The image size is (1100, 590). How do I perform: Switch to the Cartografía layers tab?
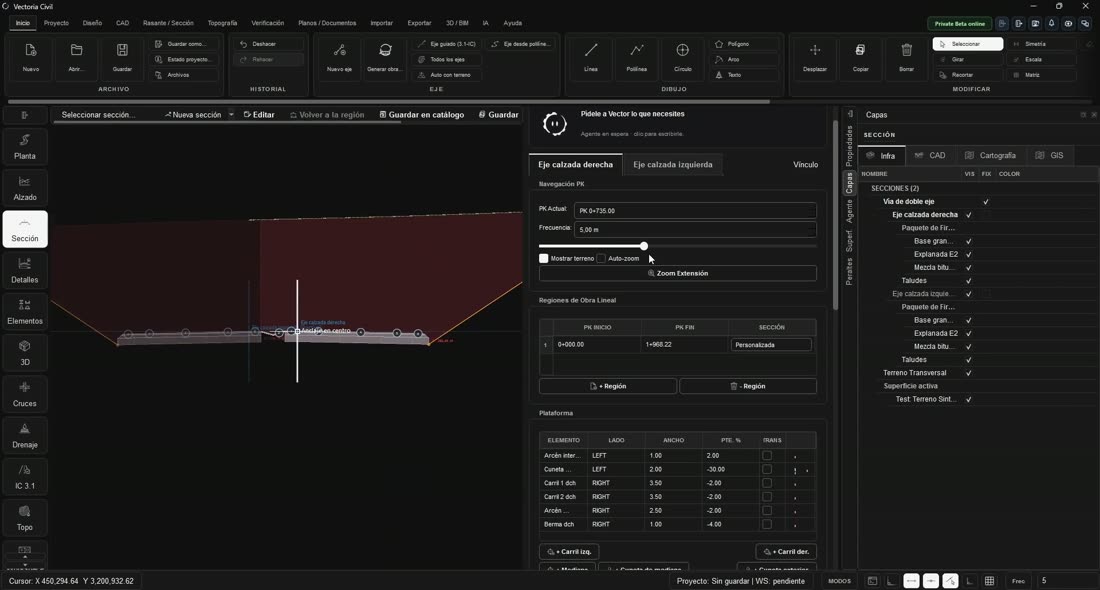tap(990, 155)
